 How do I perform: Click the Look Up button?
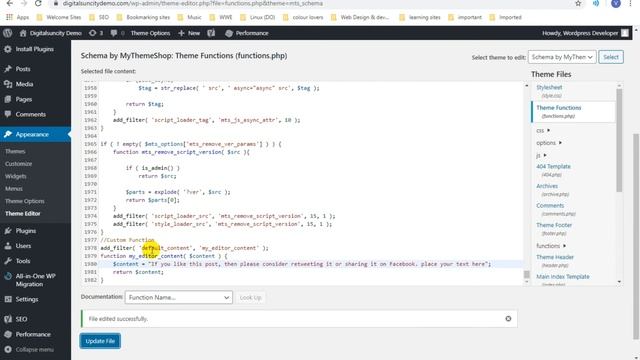click(250, 297)
